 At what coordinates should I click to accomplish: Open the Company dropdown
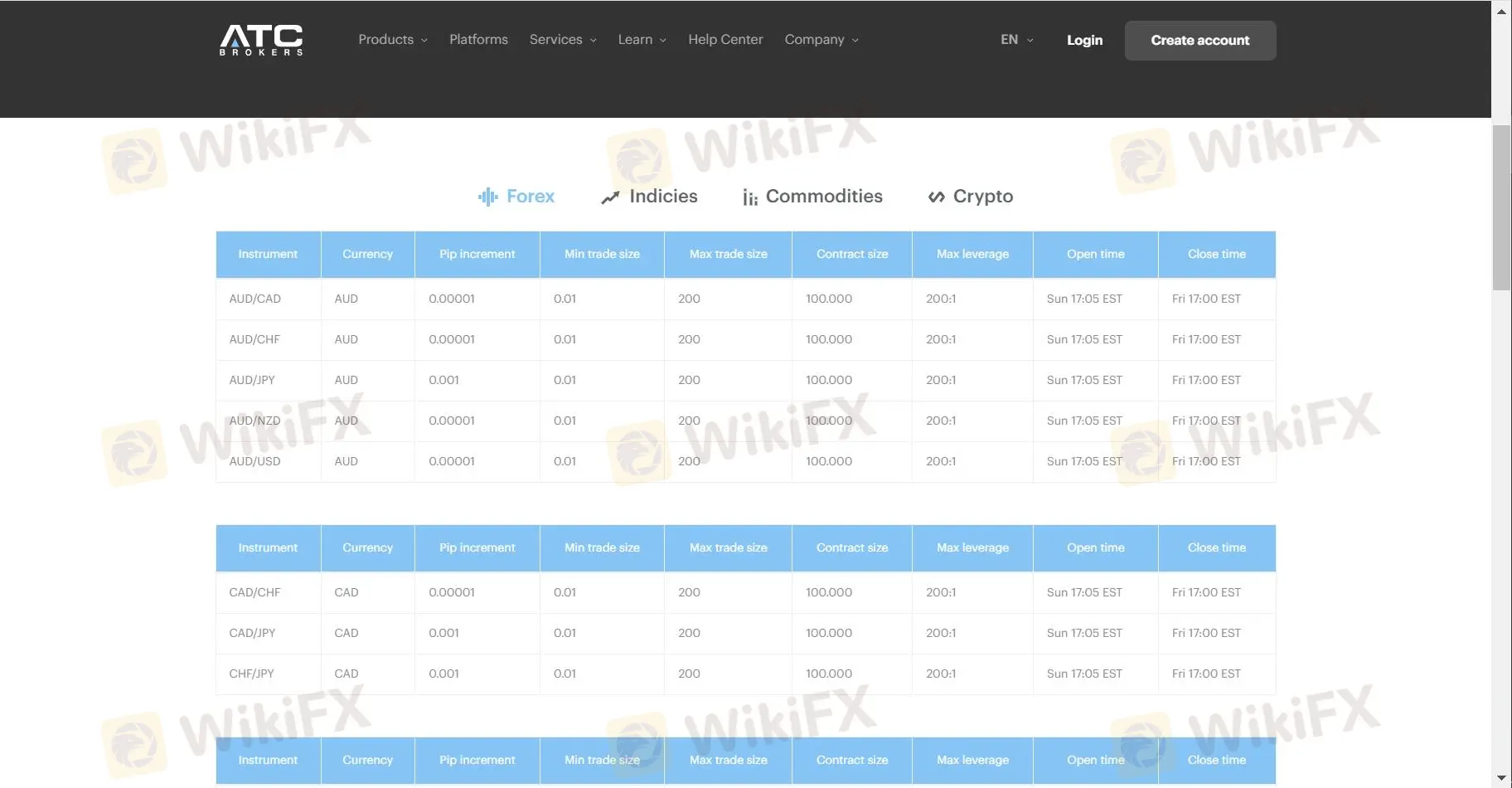coord(820,39)
